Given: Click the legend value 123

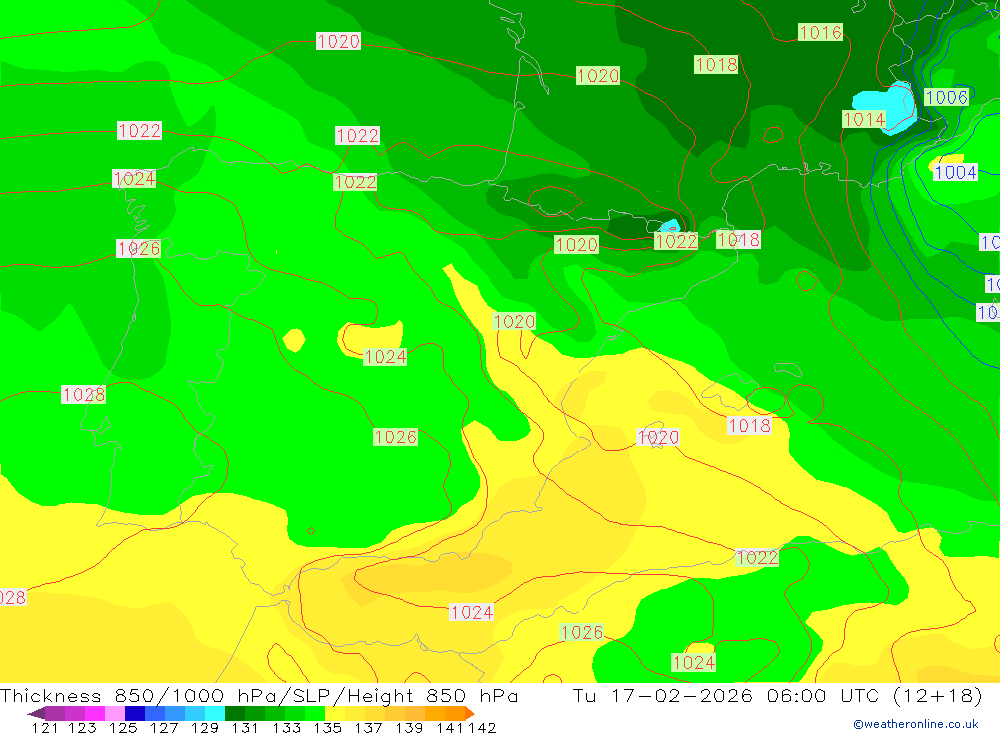Looking at the screenshot, I should (82, 727).
